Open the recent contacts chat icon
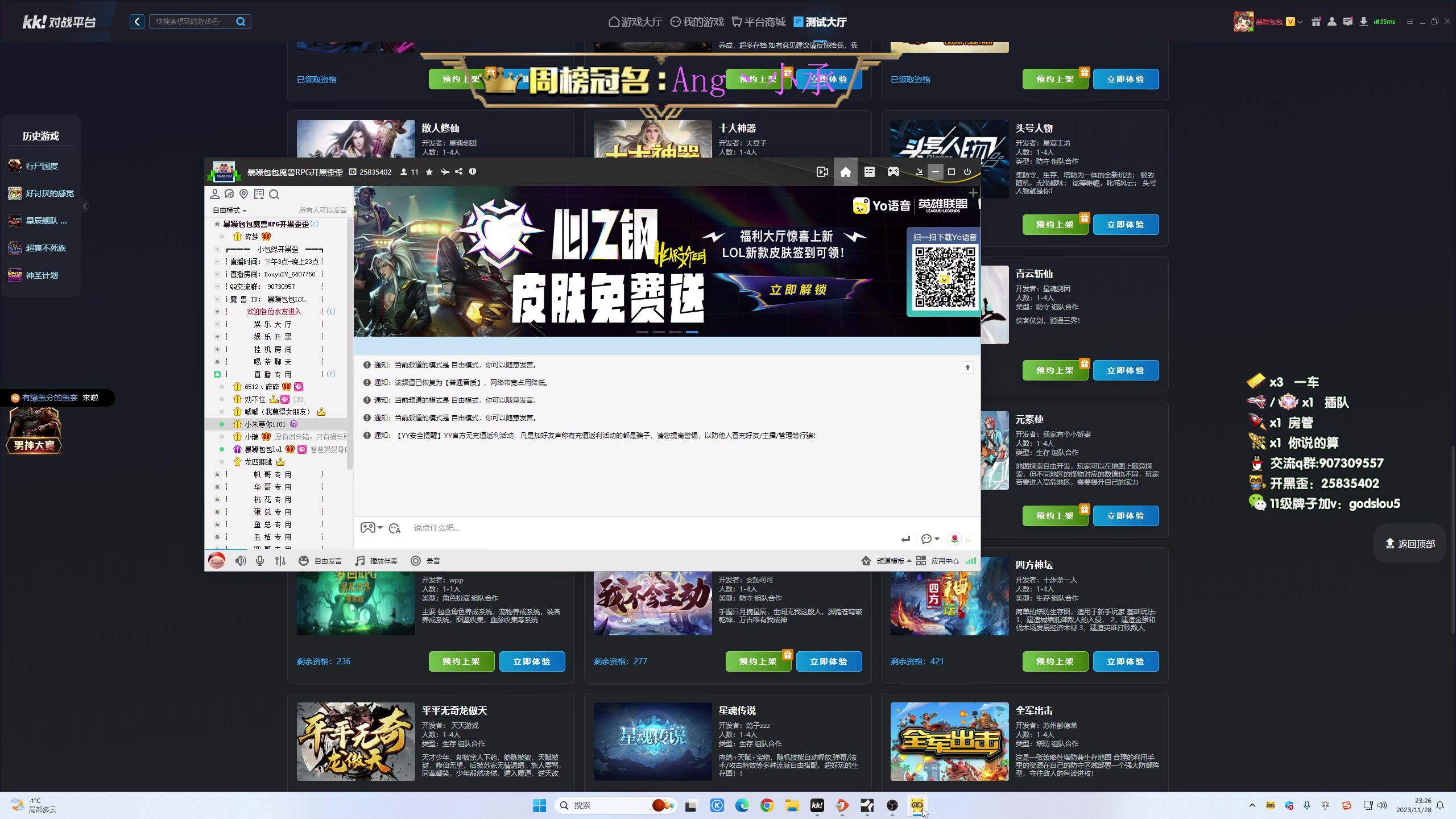This screenshot has height=819, width=1456. coord(229,195)
